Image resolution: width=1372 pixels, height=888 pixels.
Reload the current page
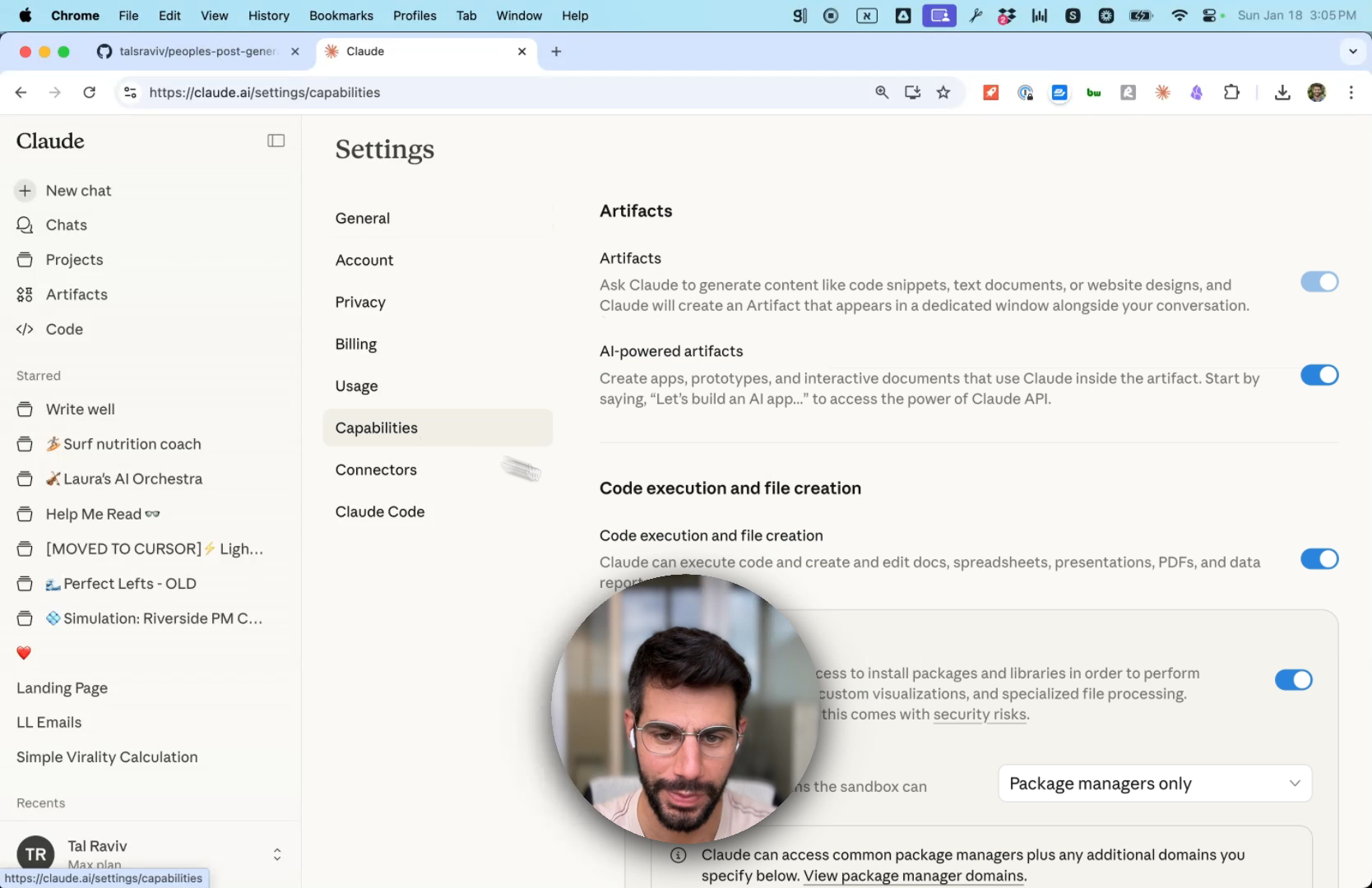[90, 93]
